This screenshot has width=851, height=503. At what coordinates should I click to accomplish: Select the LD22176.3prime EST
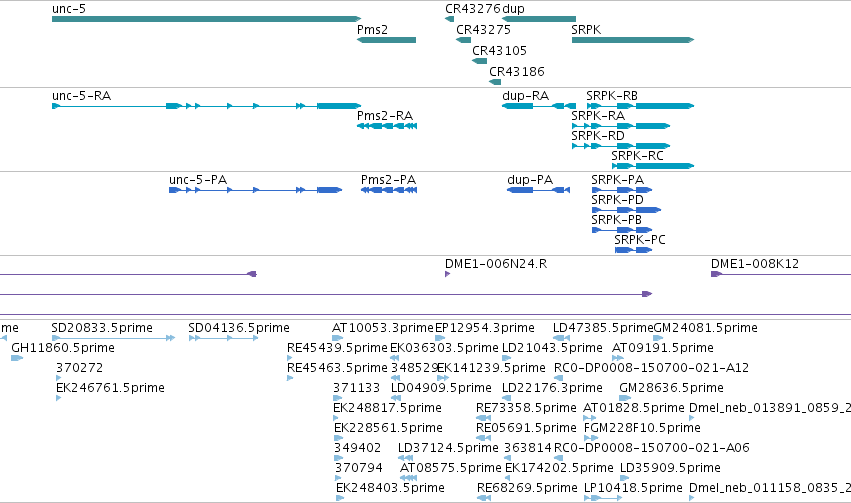point(506,398)
